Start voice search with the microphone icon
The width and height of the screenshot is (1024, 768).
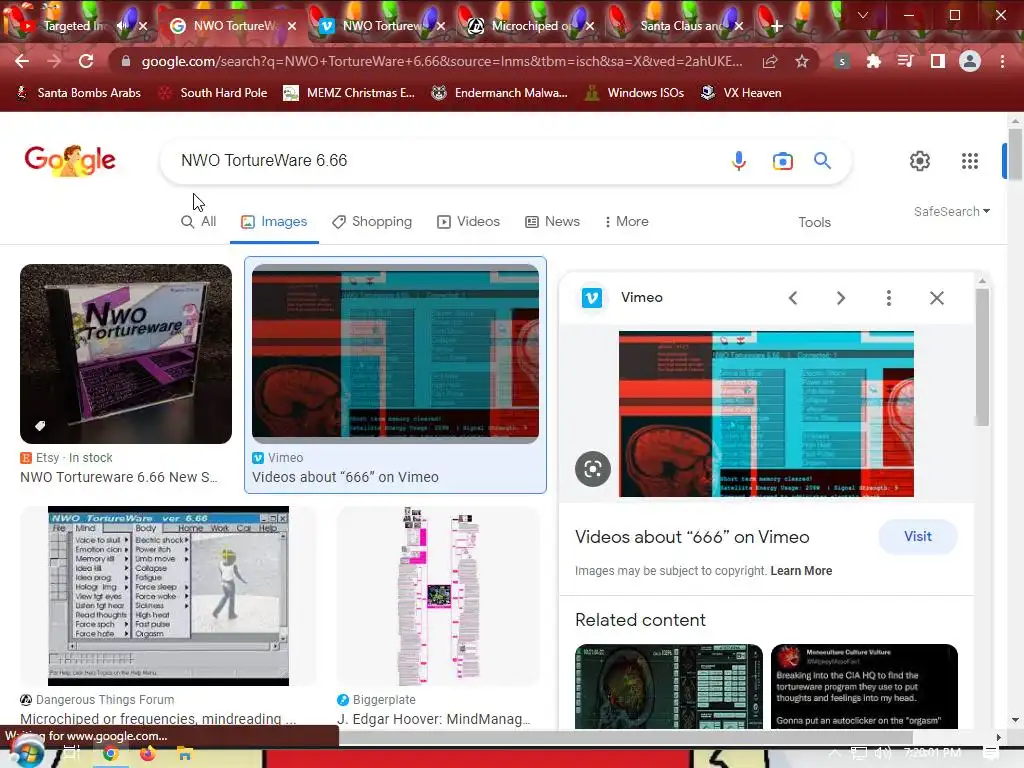pos(739,161)
